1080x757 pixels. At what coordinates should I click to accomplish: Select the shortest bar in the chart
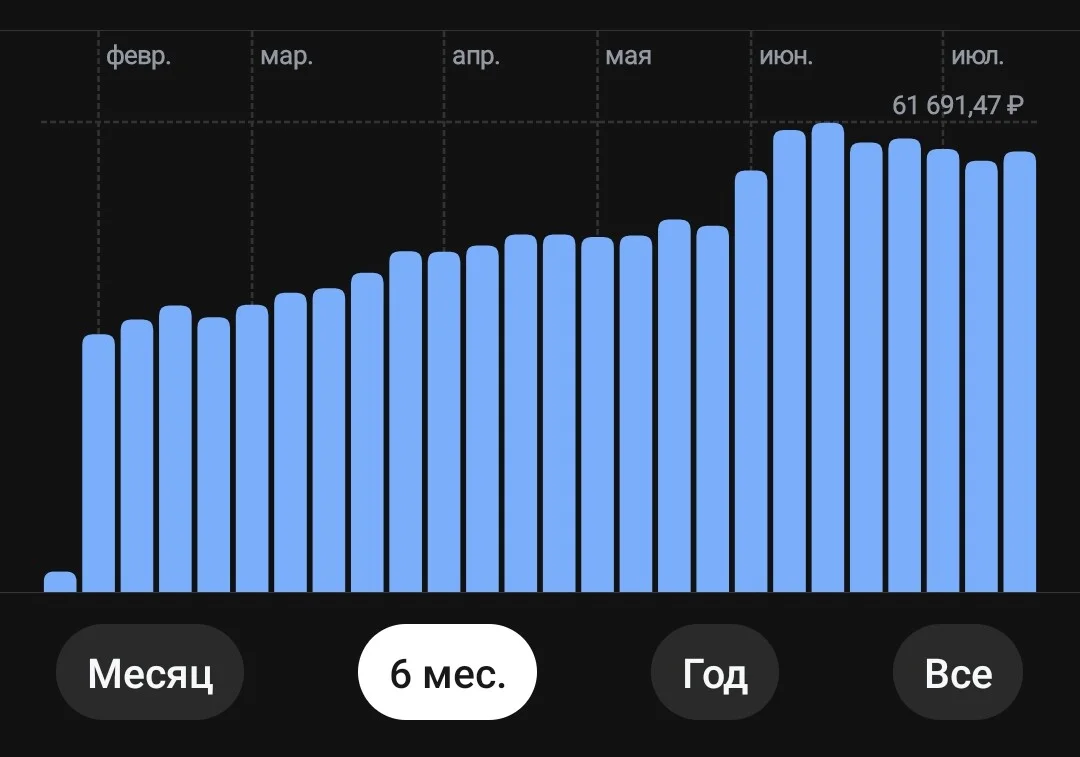tap(60, 582)
